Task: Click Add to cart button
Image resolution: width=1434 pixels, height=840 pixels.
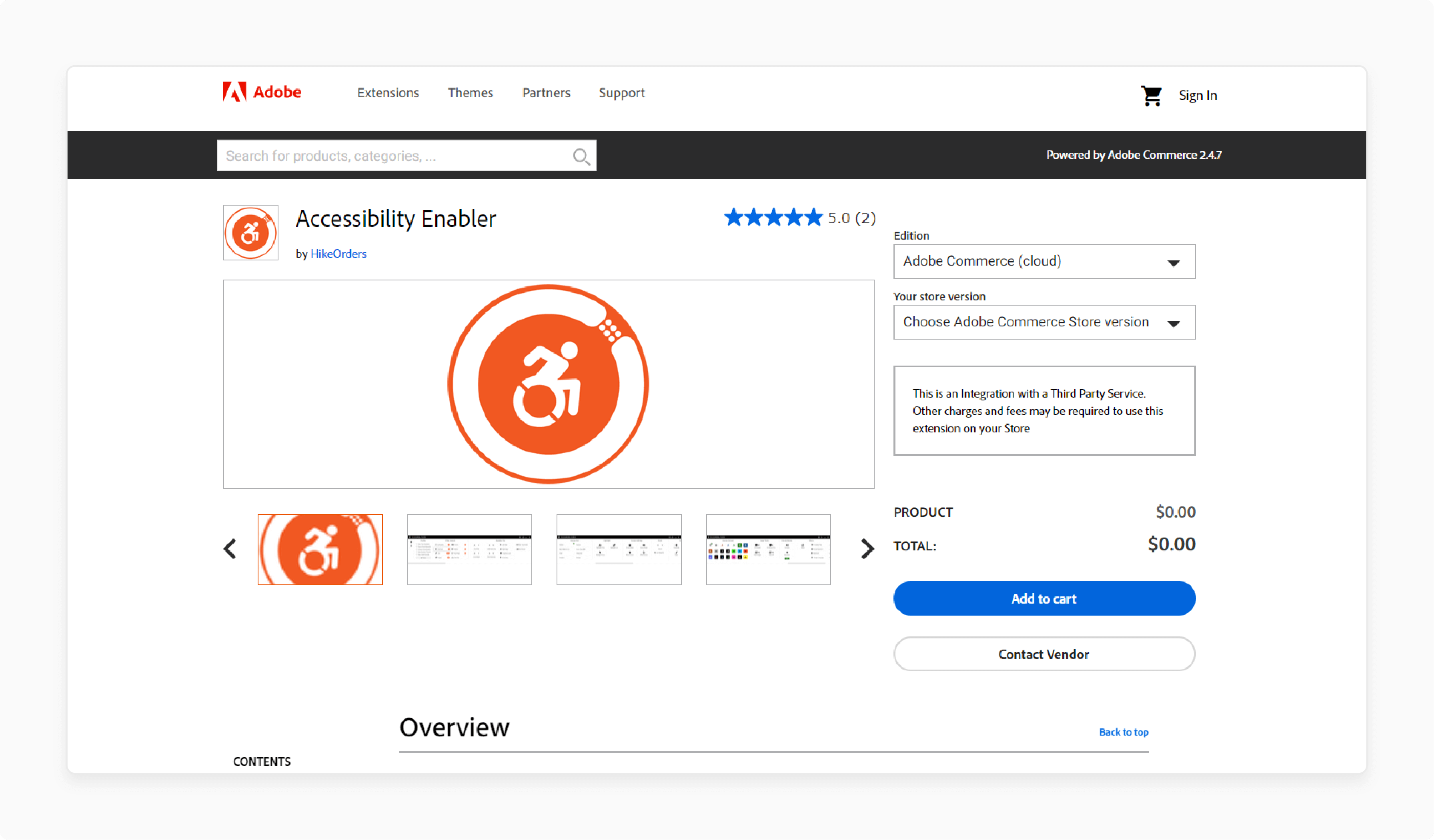Action: coord(1043,598)
